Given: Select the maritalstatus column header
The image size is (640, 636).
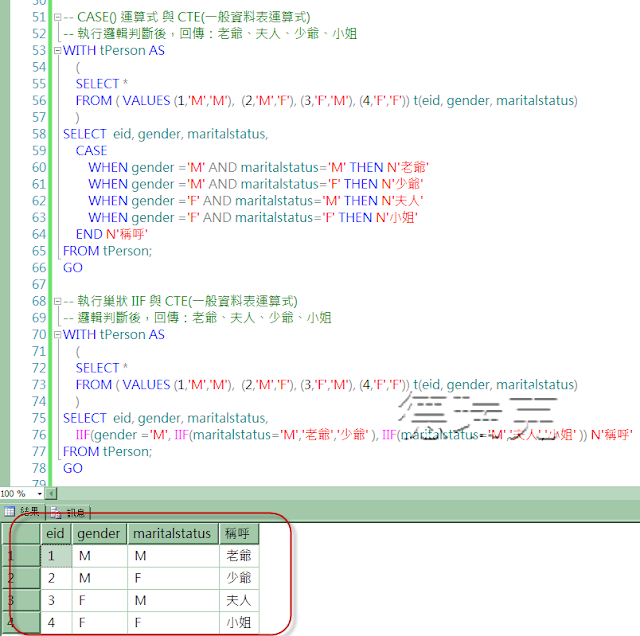Looking at the screenshot, I should click(173, 534).
